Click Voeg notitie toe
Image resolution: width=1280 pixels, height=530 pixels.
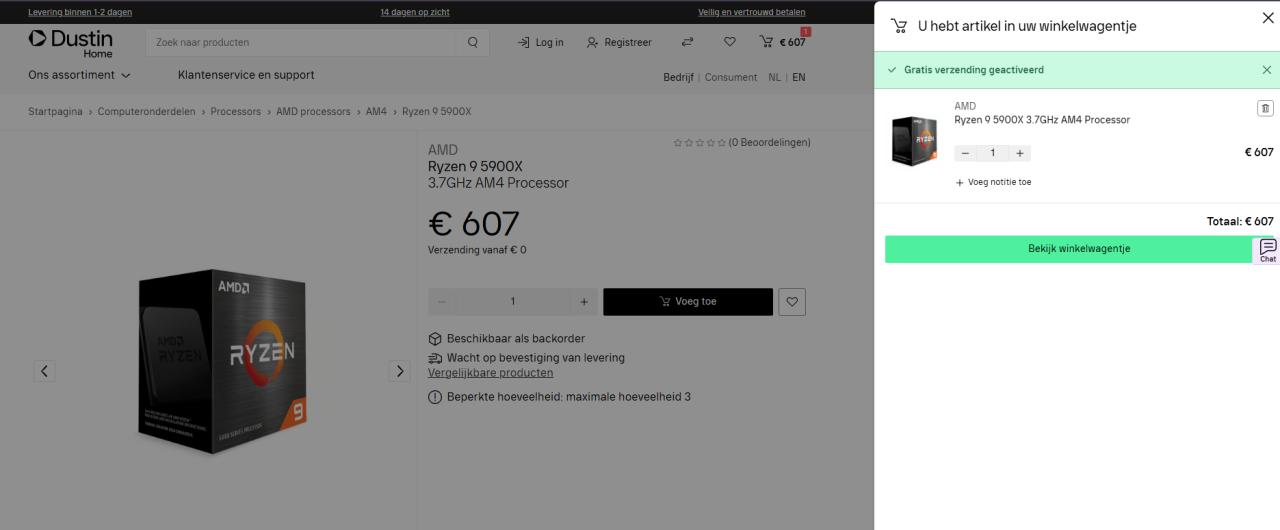pos(993,182)
